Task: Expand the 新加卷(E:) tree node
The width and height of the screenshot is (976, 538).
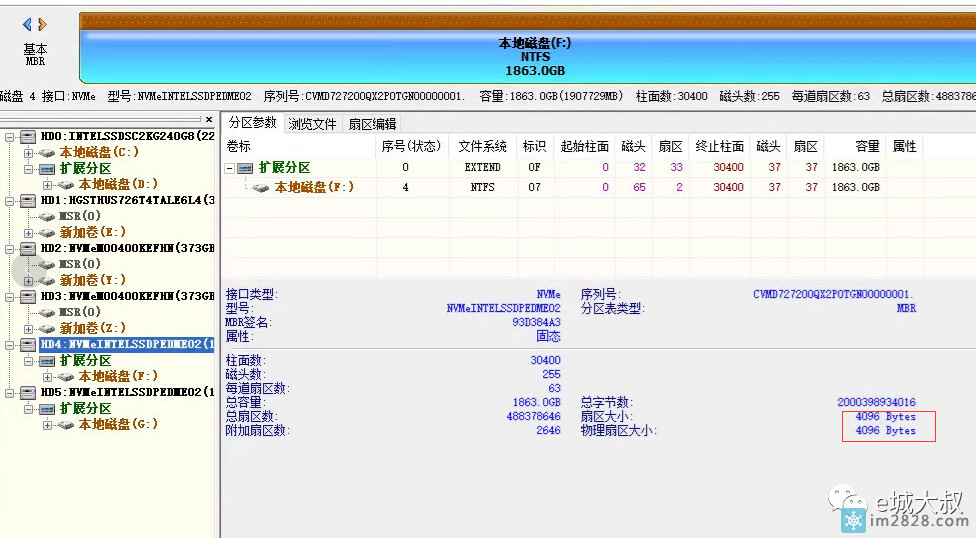Action: click(29, 232)
